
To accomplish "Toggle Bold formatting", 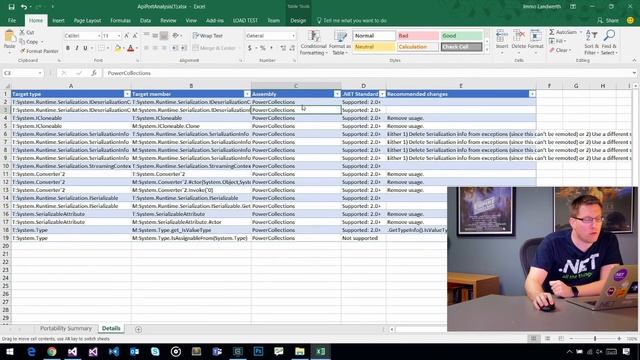I will click(68, 48).
